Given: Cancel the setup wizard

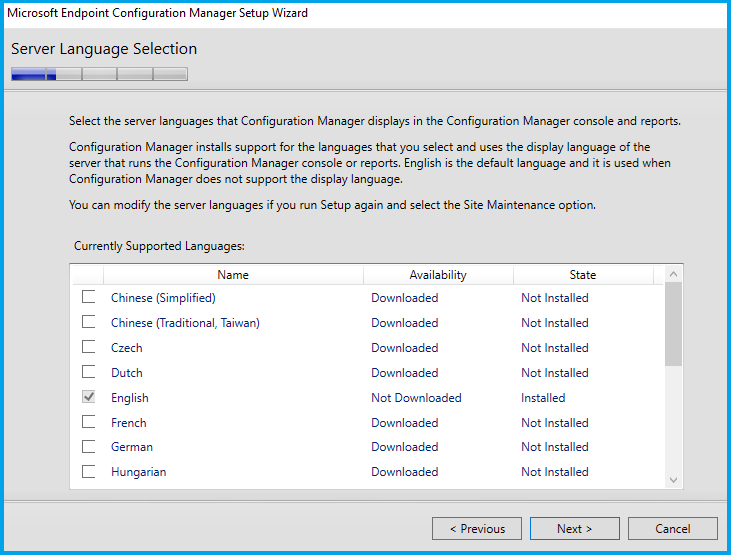Looking at the screenshot, I should click(x=673, y=529).
